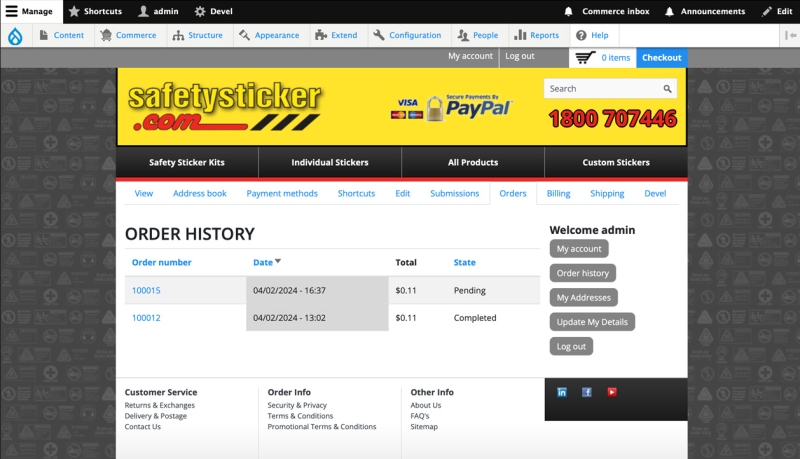Open the Configuration admin menu

tap(408, 35)
